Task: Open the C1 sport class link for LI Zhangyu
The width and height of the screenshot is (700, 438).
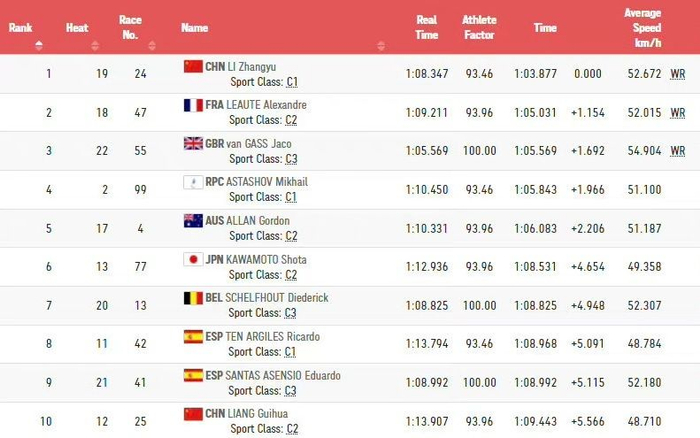Action: (291, 81)
